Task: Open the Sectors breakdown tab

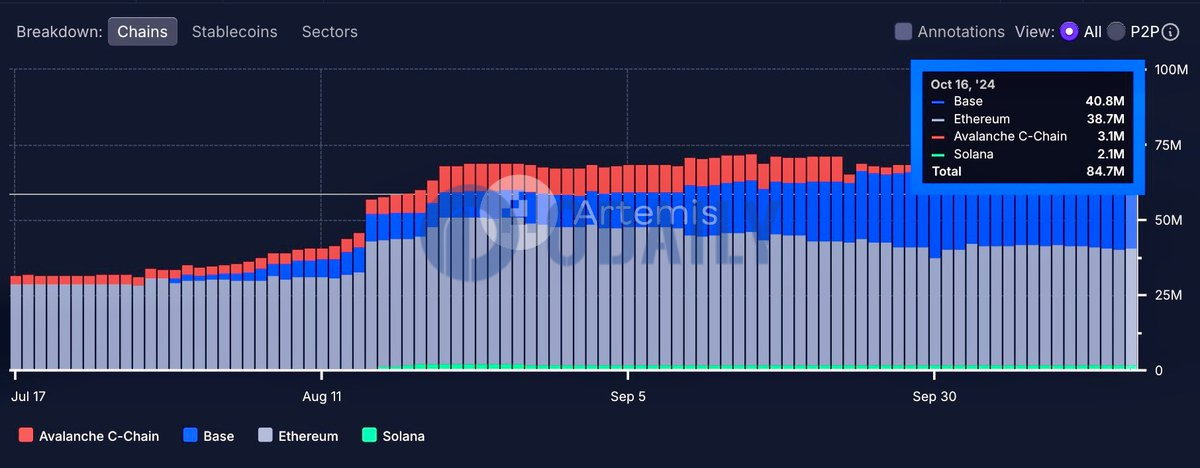Action: [329, 31]
